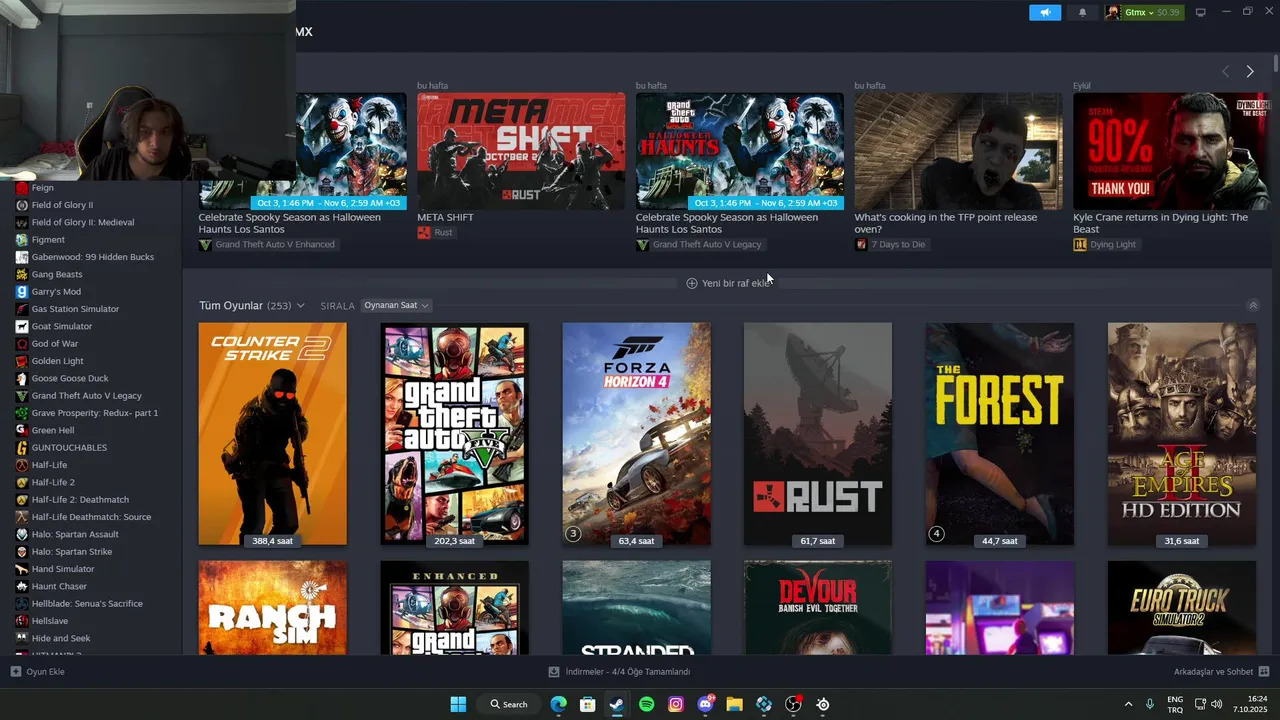1280x720 pixels.
Task: Go to next news items arrow
Action: (x=1249, y=71)
